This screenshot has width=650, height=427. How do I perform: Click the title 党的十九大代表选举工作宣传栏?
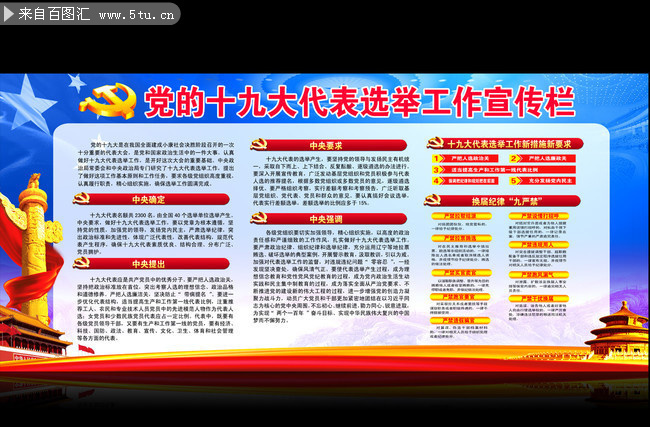tap(359, 102)
